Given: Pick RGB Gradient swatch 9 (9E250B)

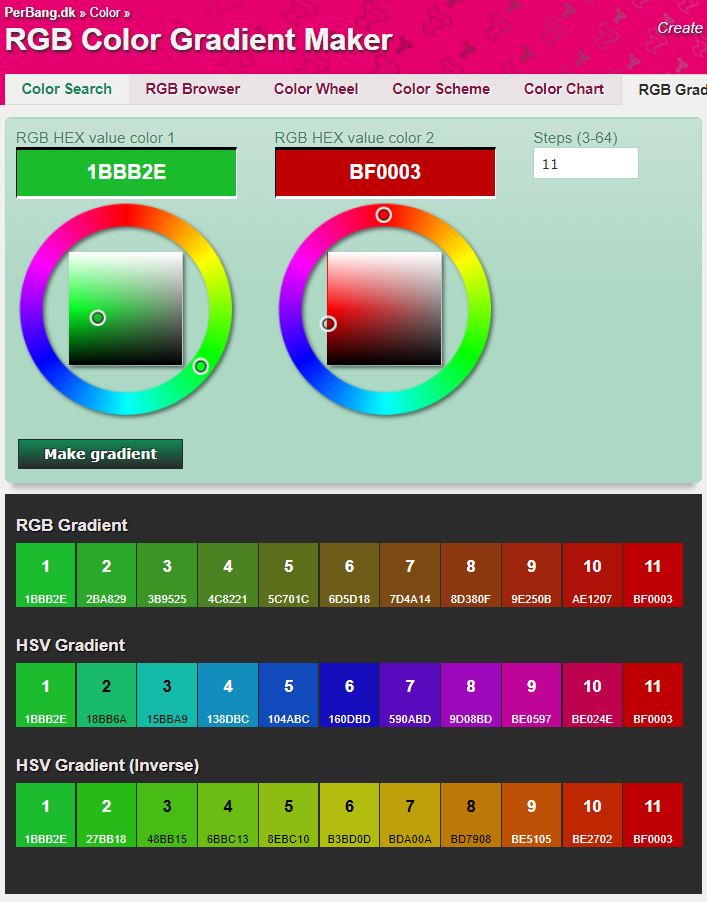Looking at the screenshot, I should (531, 576).
